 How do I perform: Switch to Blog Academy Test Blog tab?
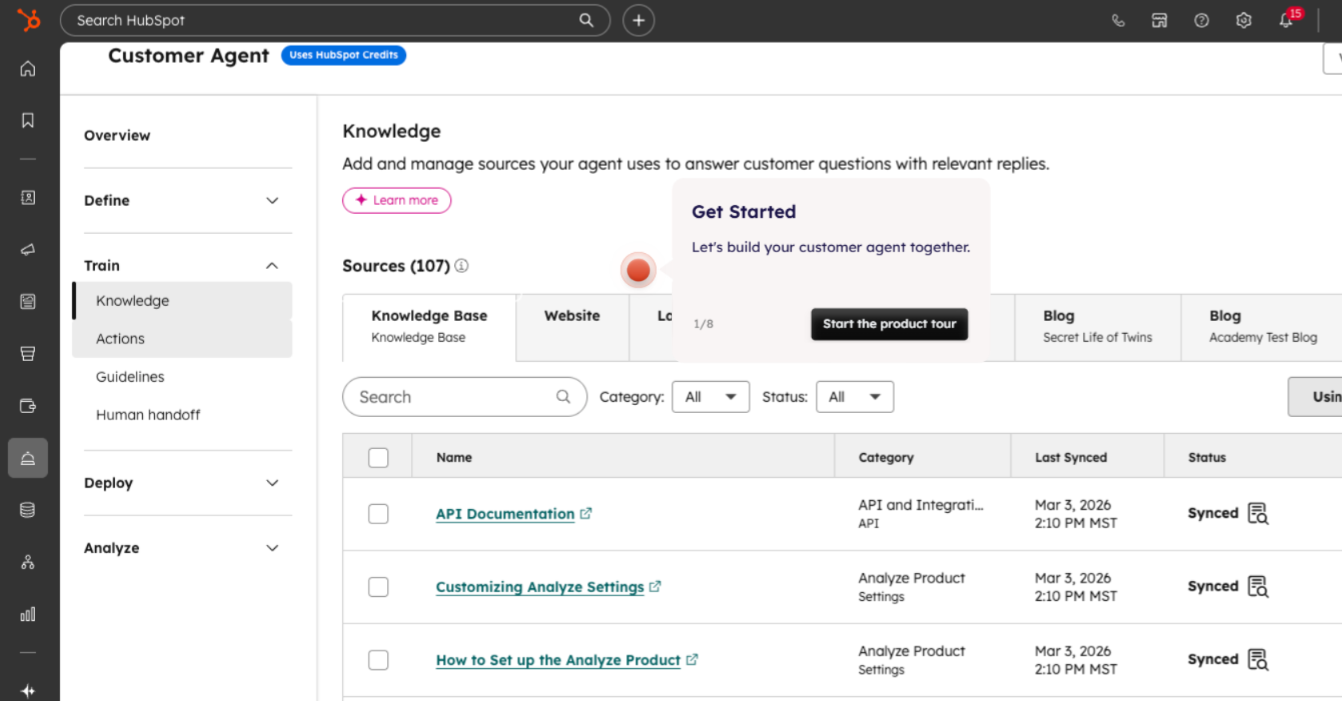tap(1262, 327)
